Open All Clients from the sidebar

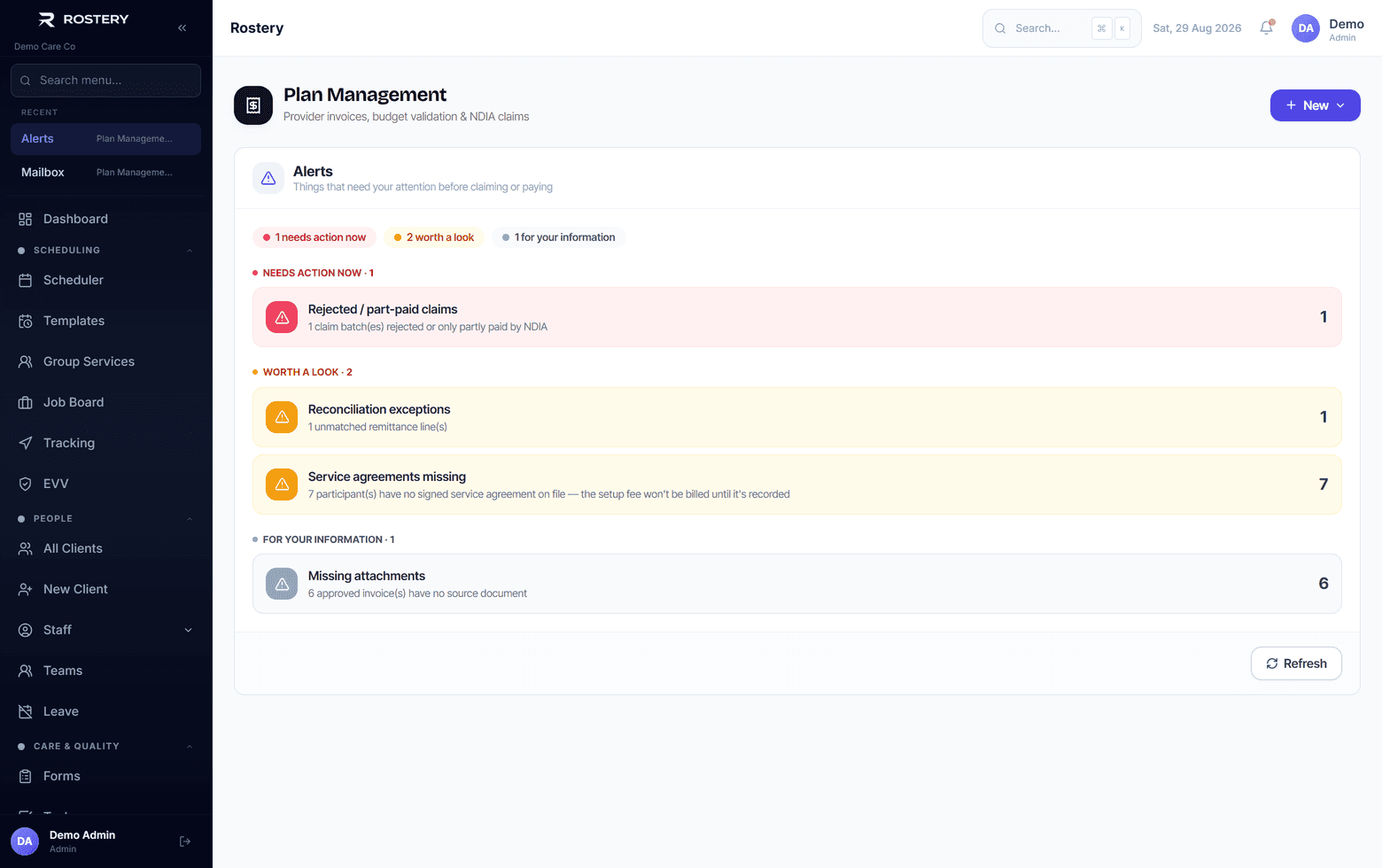(x=105, y=548)
